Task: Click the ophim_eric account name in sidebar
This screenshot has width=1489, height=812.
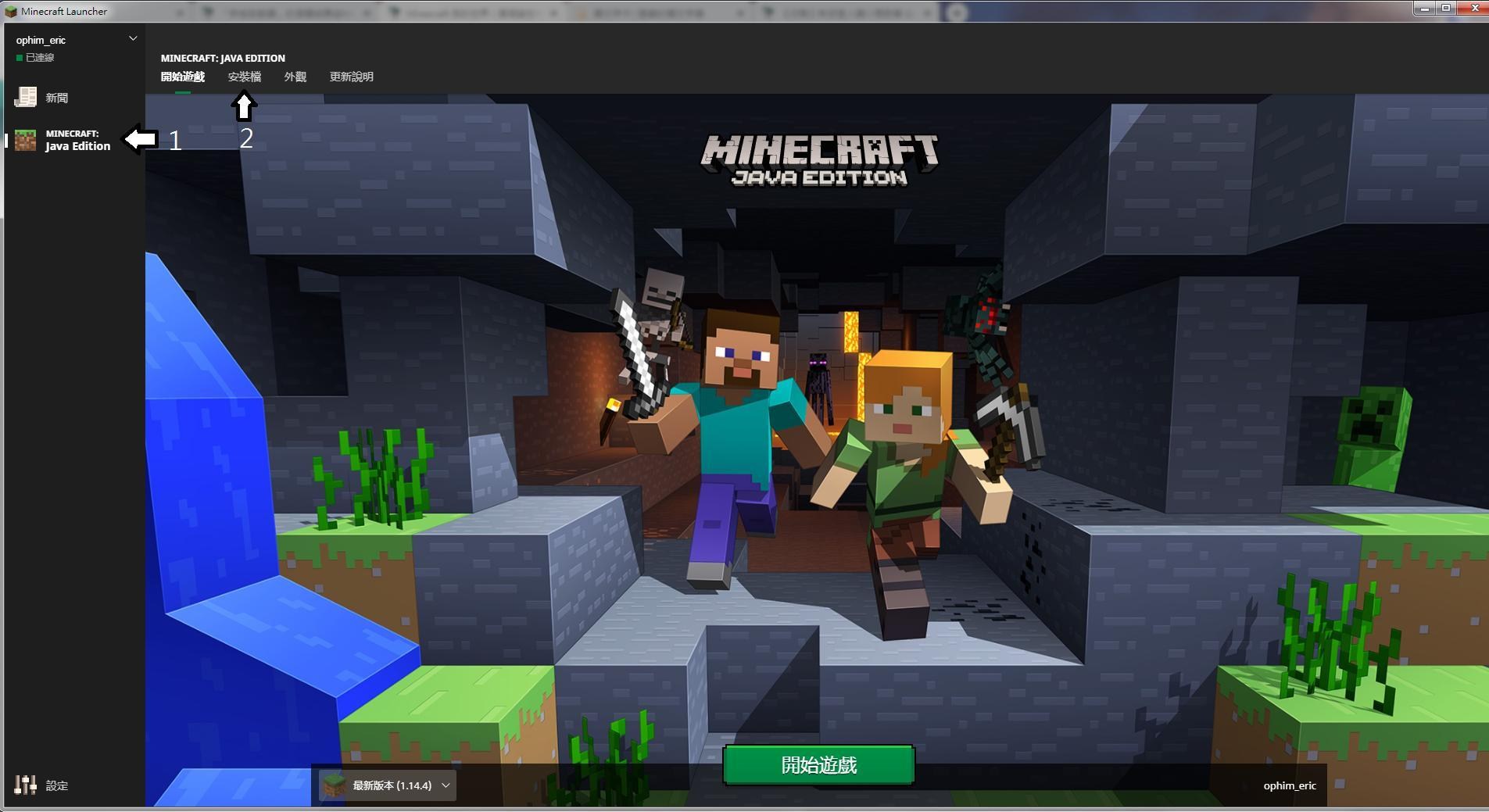Action: pyautogui.click(x=41, y=40)
